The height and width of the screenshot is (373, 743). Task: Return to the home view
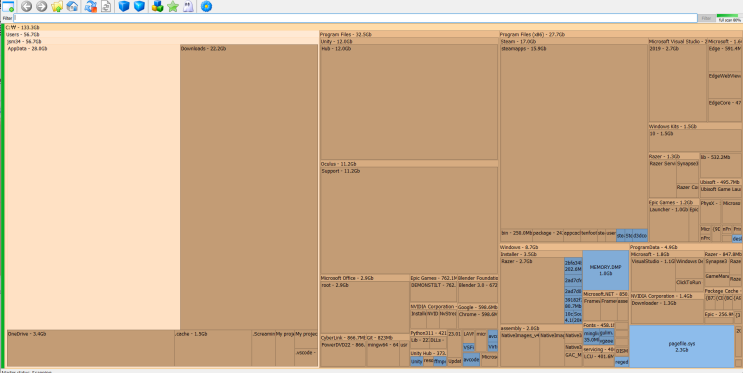(x=72, y=6)
